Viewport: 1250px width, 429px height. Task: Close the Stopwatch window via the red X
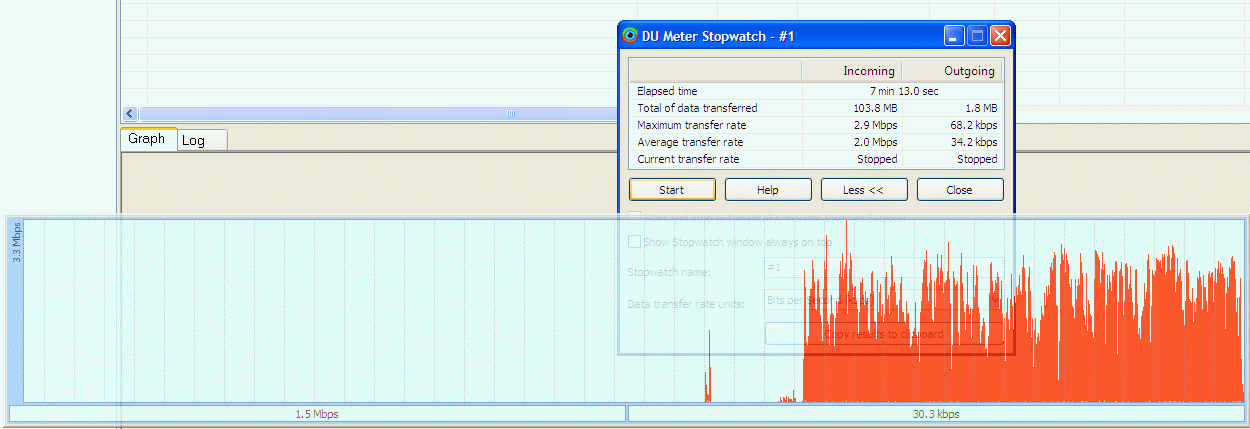tap(999, 36)
